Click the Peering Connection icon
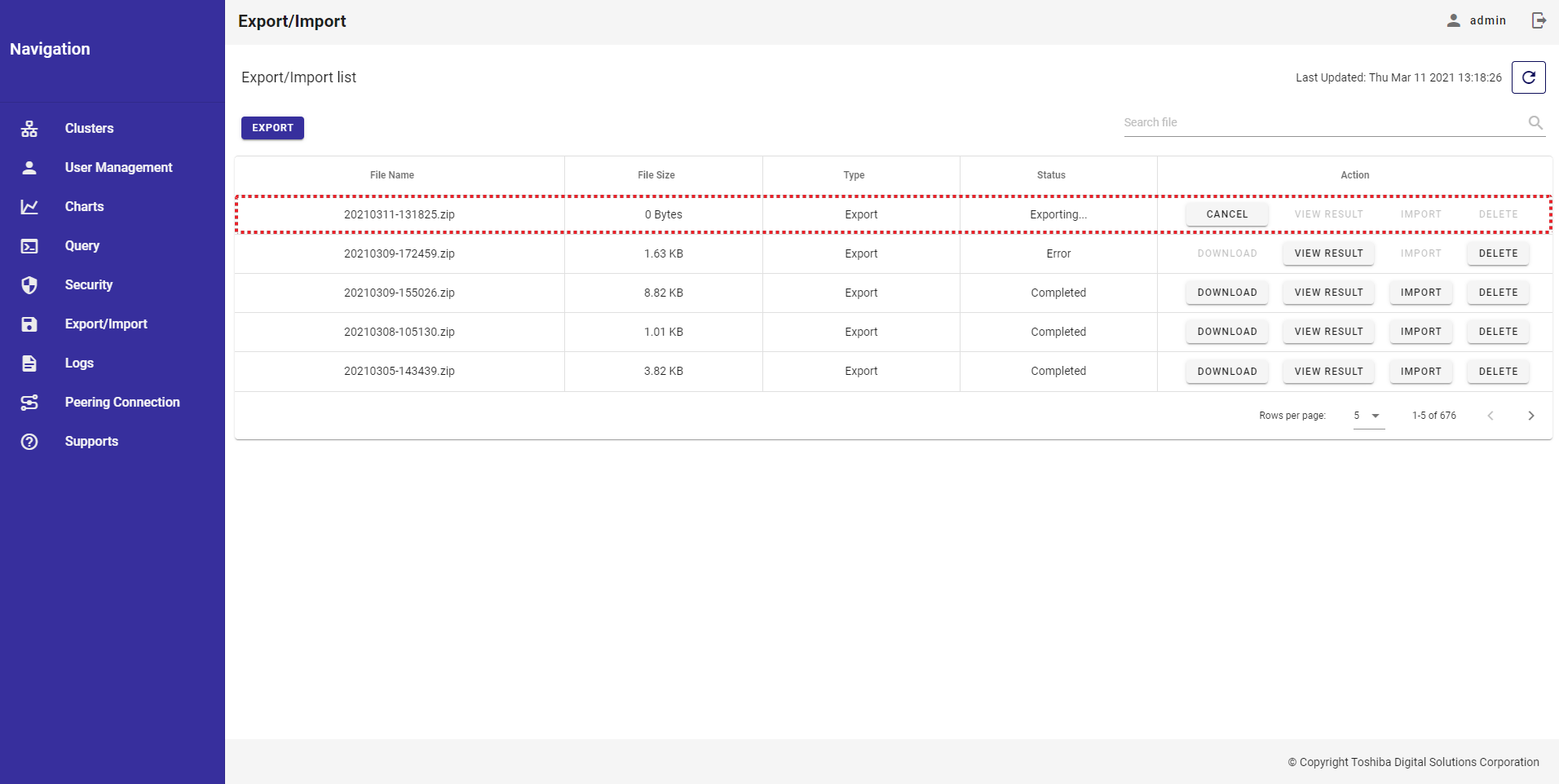 pos(29,402)
